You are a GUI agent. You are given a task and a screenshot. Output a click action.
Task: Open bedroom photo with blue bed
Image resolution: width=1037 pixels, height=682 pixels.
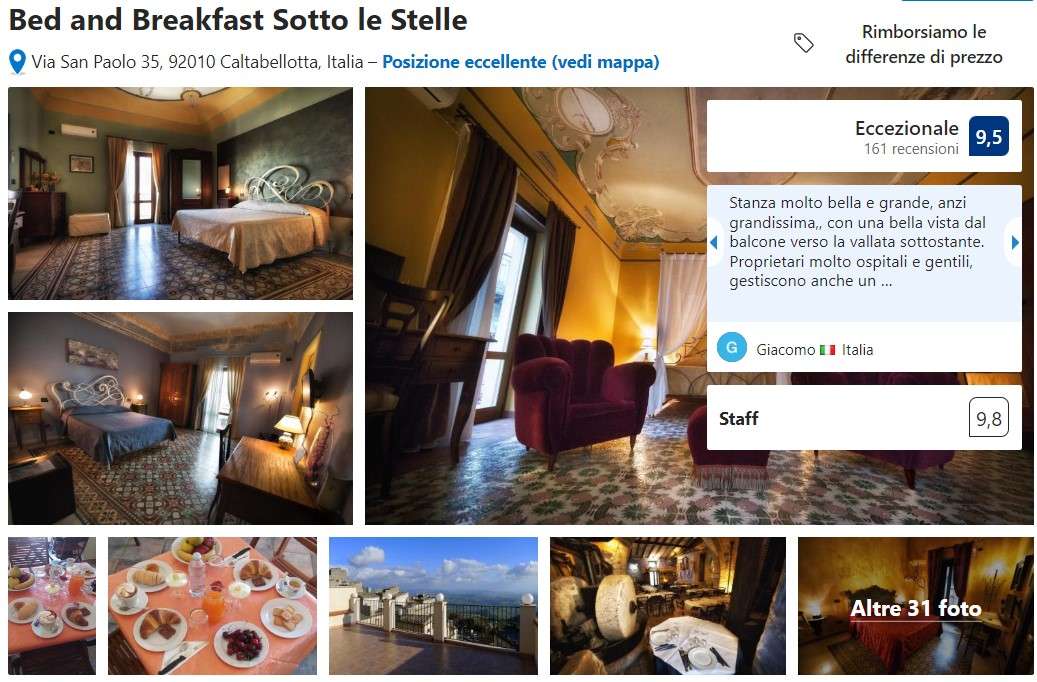click(181, 419)
